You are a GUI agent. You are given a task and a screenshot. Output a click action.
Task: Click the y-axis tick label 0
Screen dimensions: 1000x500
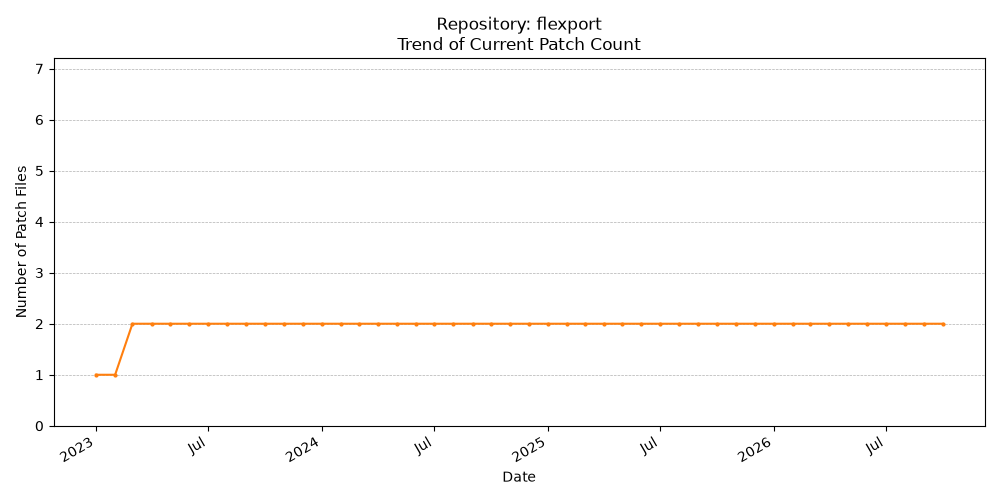(39, 426)
